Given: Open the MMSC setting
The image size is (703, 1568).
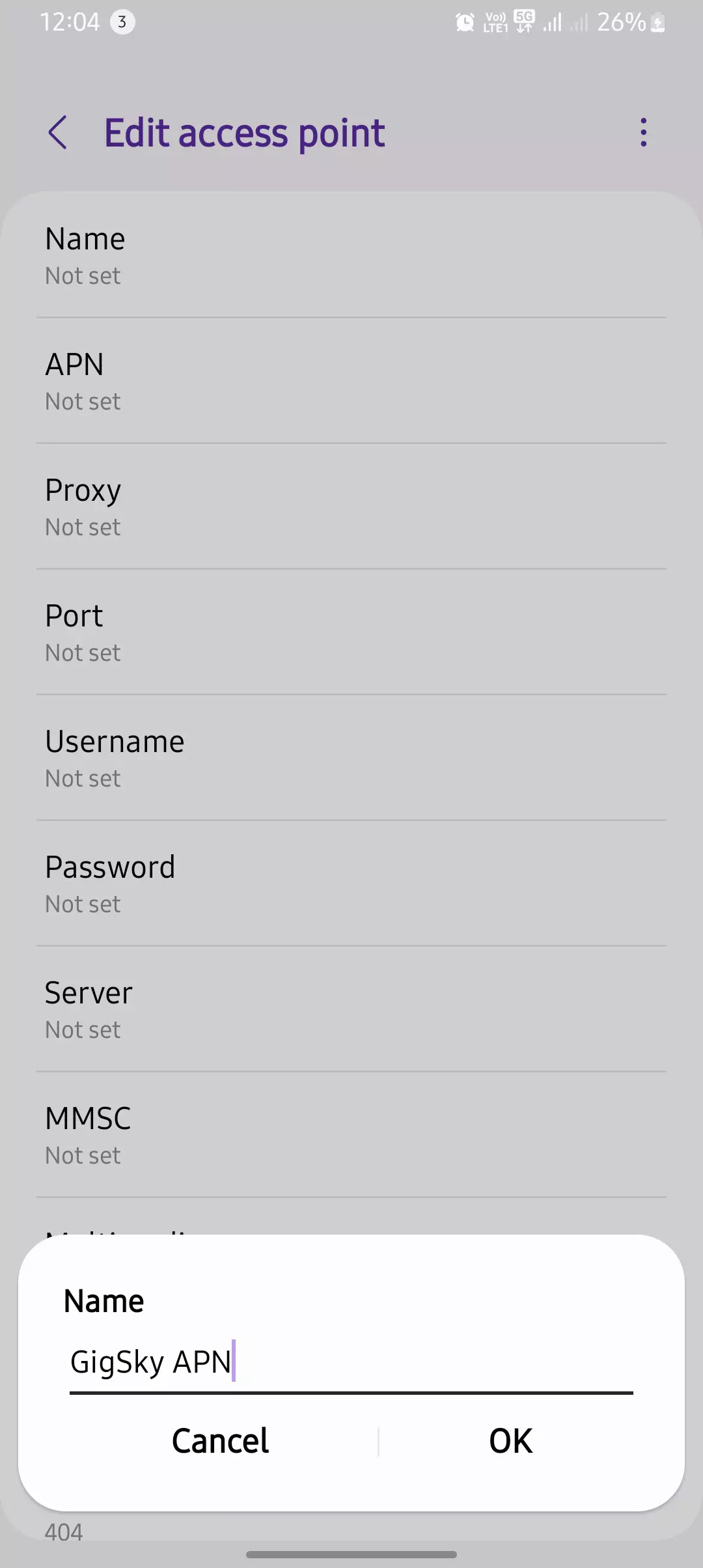Looking at the screenshot, I should [351, 1136].
